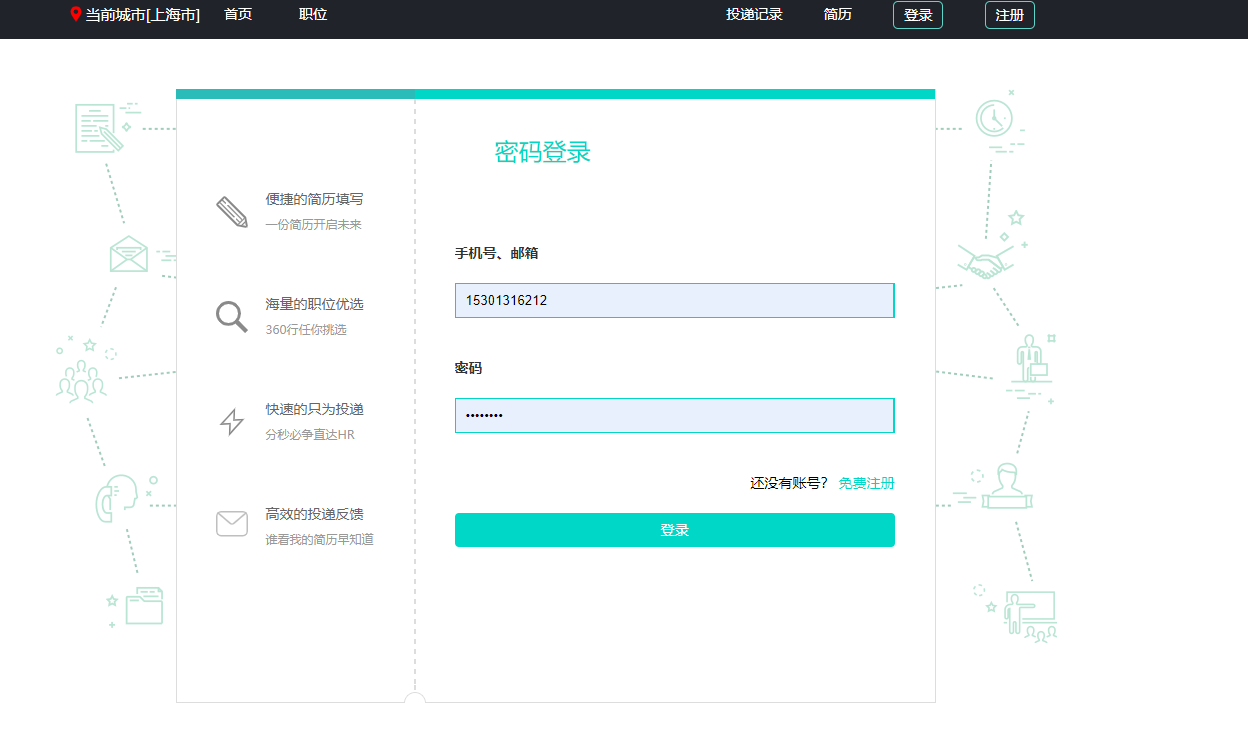This screenshot has height=743, width=1248.
Task: Go to 首页 in the top navigation
Action: (238, 15)
